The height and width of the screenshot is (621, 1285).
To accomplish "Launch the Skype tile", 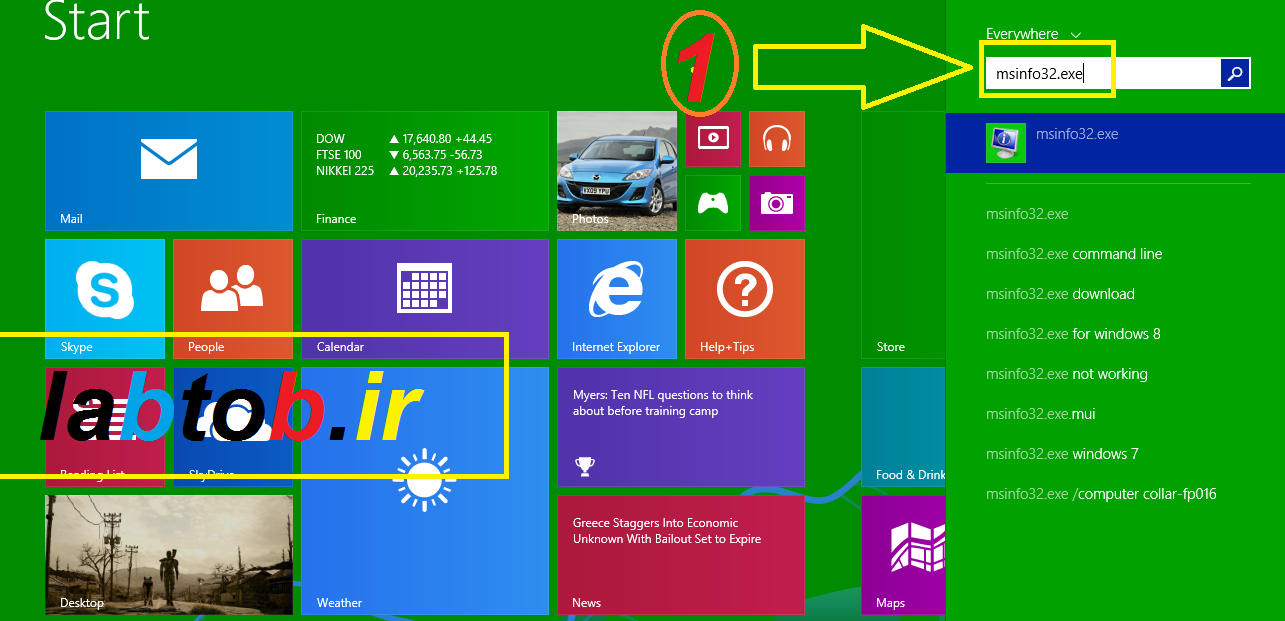I will tap(105, 299).
